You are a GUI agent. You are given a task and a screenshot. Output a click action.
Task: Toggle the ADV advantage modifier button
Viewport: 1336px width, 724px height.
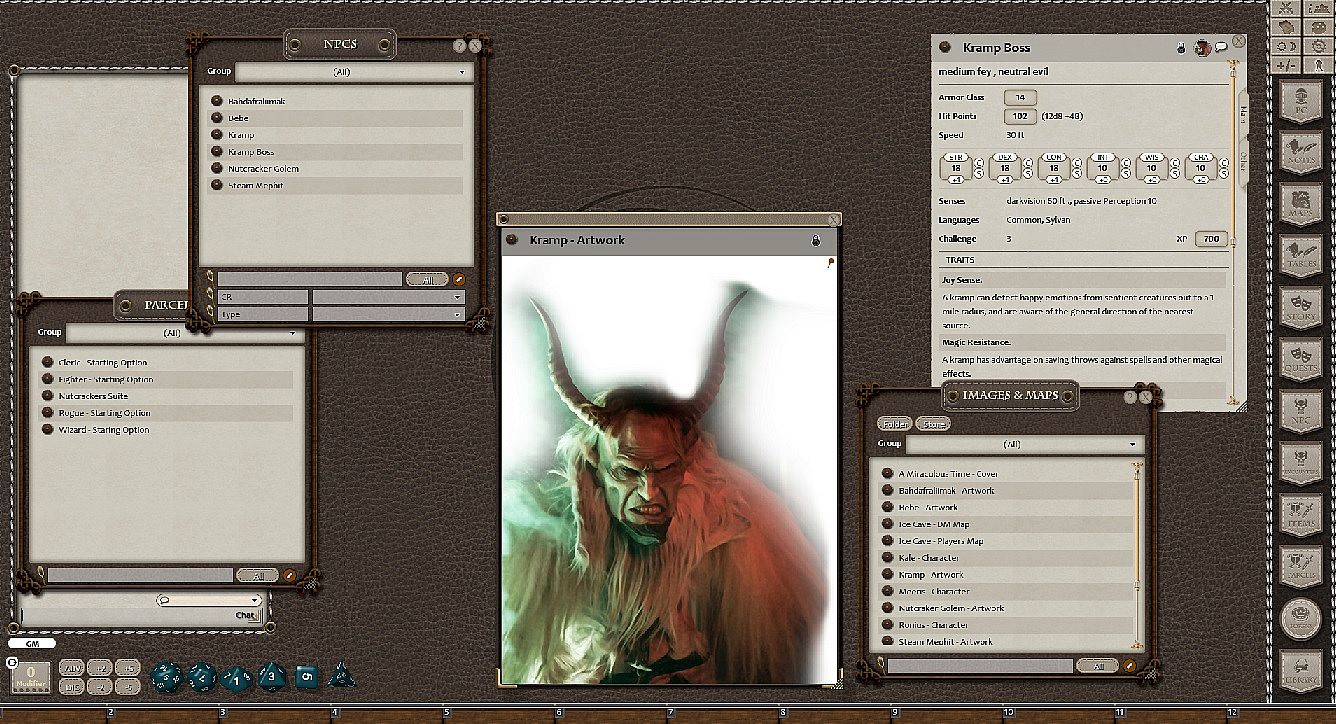point(72,668)
